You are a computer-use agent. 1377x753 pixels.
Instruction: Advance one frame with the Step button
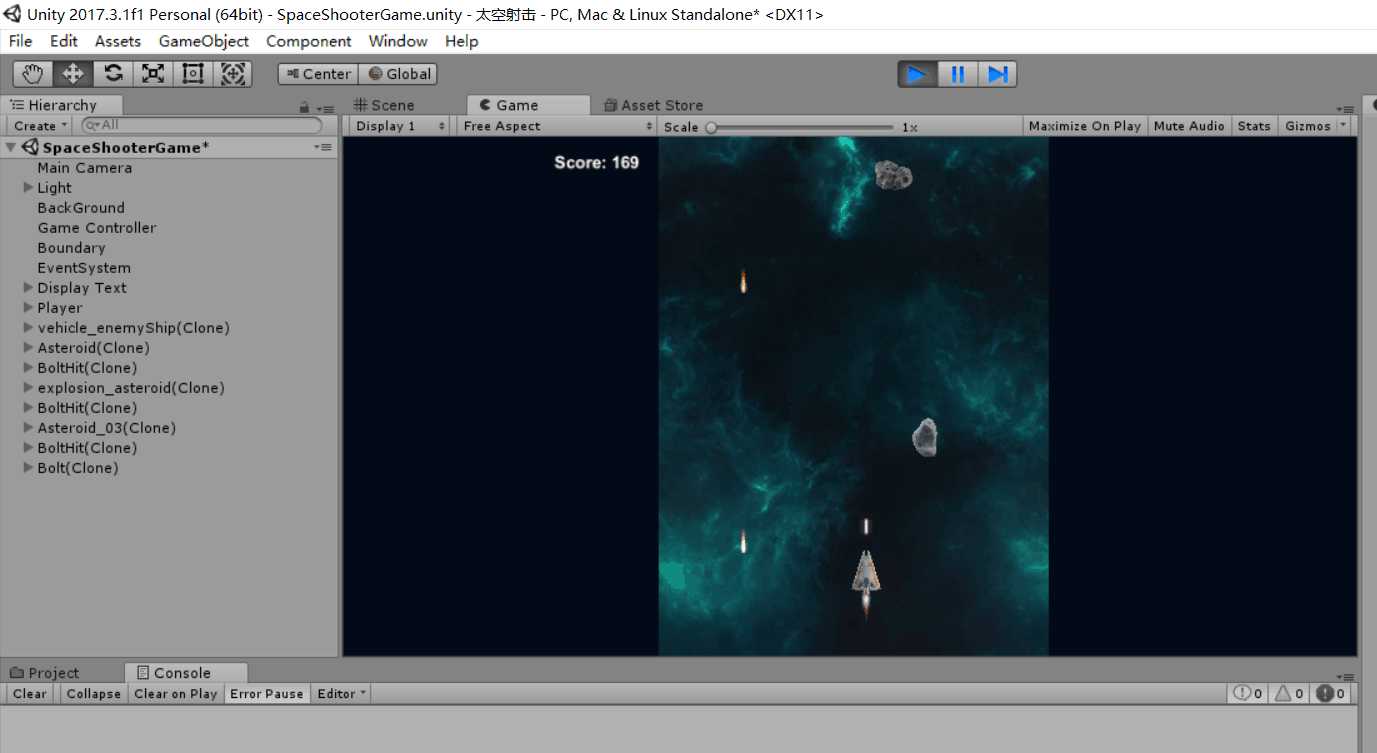tap(997, 74)
